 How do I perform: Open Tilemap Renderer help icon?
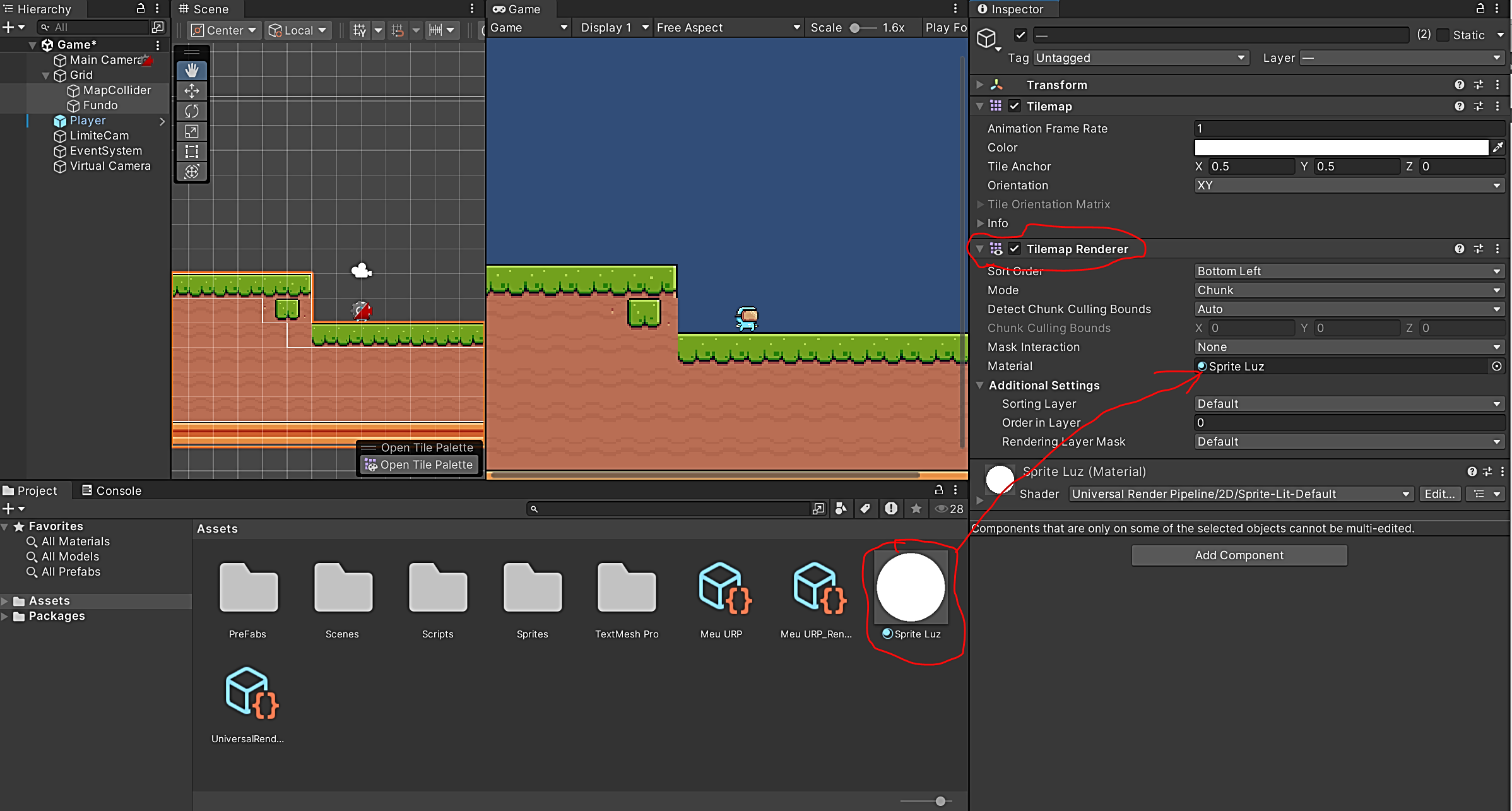point(1459,249)
